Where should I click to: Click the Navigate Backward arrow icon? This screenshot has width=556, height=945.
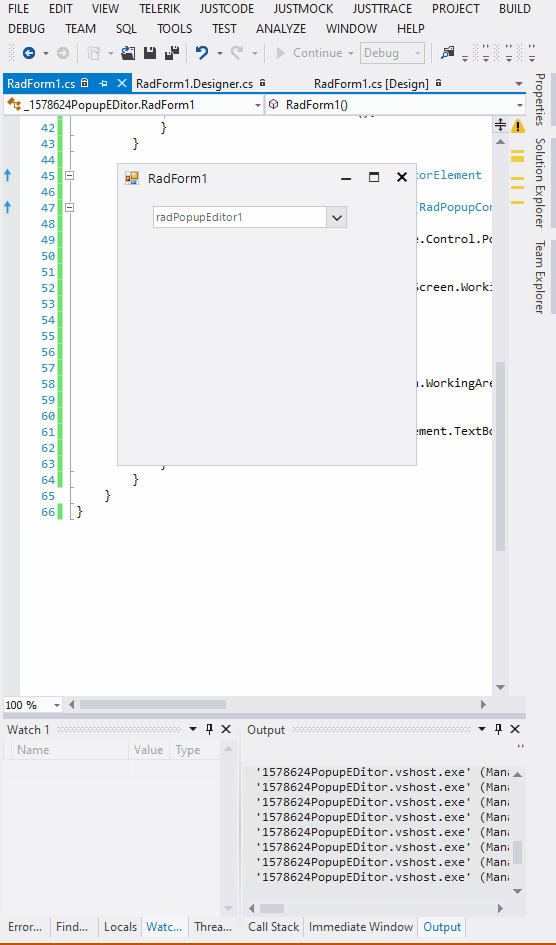coord(28,53)
